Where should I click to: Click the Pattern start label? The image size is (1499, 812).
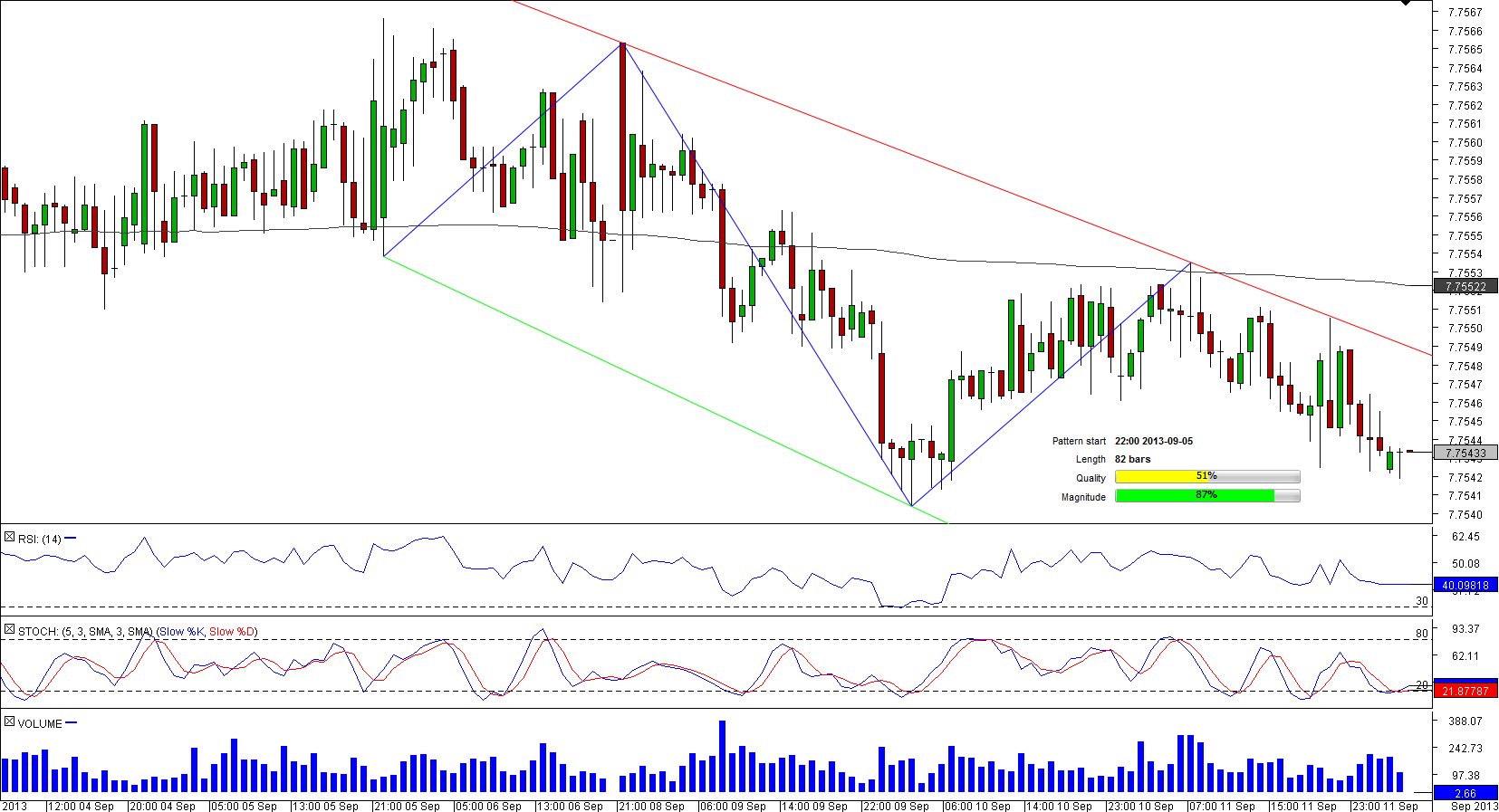[1079, 442]
